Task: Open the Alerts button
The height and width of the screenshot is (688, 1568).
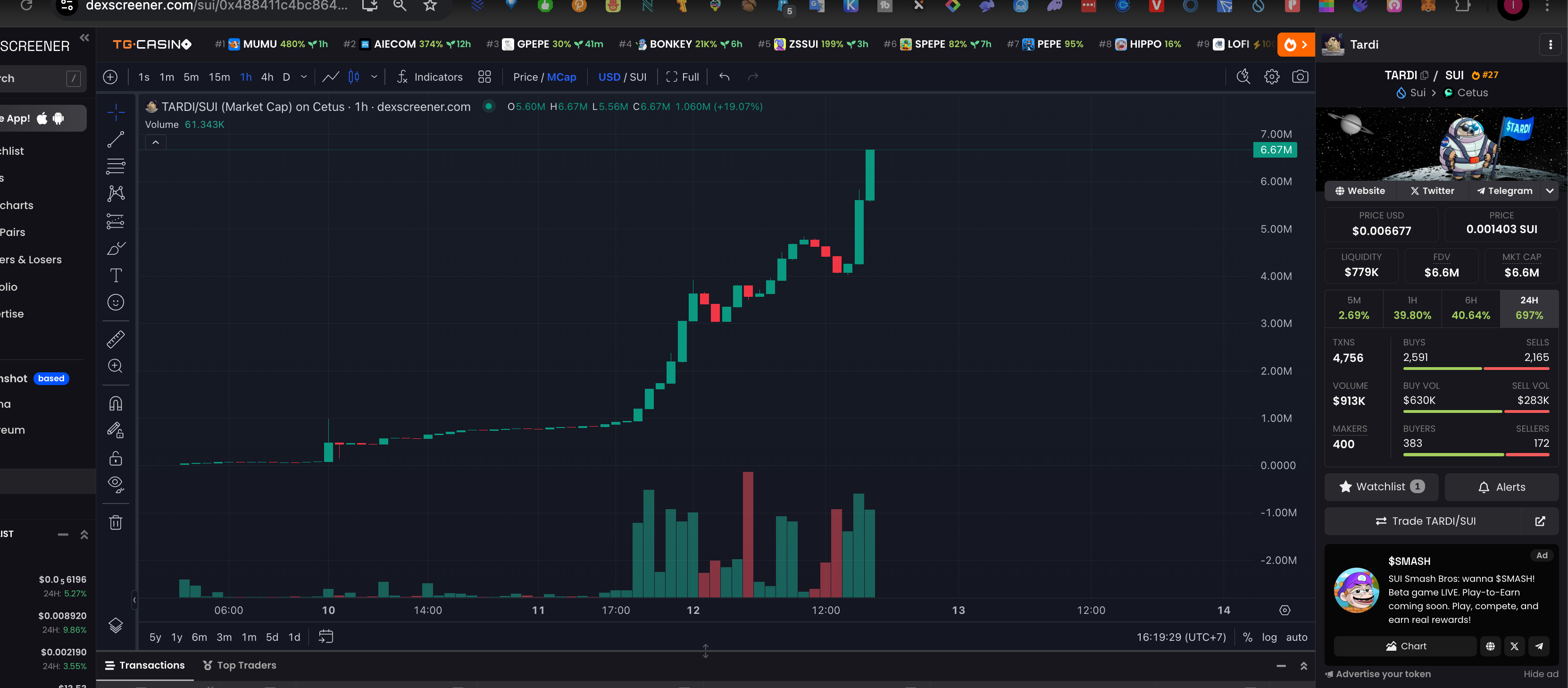Action: tap(1501, 487)
